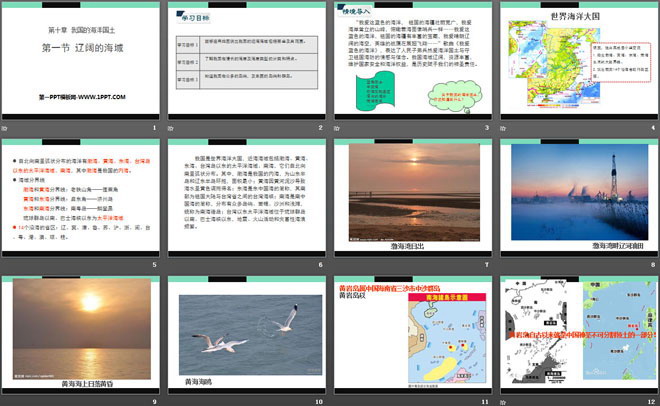
Task: Click the slide number "7" label
Action: click(487, 265)
